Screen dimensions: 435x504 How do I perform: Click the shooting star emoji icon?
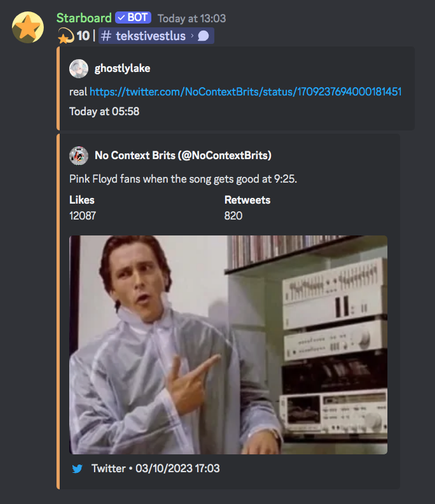pyautogui.click(x=66, y=36)
